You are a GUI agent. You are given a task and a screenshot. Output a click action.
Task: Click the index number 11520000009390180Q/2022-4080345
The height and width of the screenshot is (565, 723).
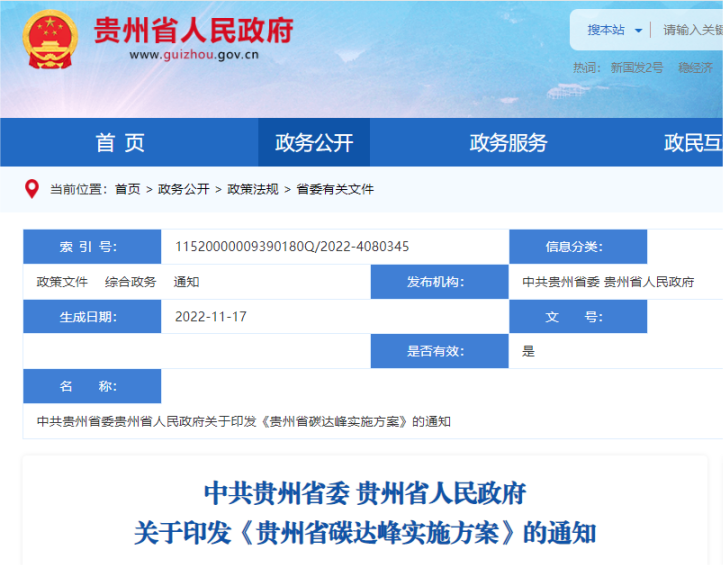point(292,247)
